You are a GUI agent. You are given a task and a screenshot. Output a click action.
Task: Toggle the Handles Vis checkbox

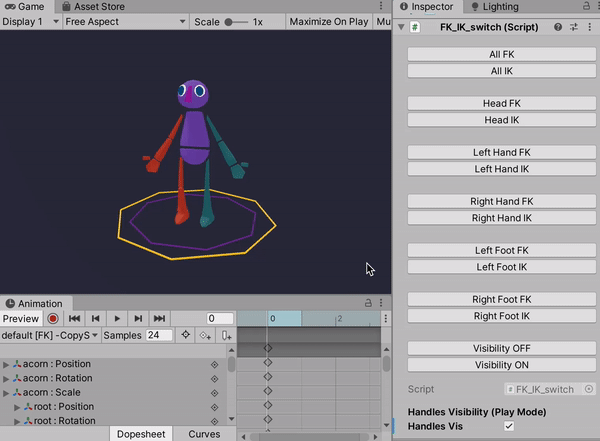(x=509, y=426)
